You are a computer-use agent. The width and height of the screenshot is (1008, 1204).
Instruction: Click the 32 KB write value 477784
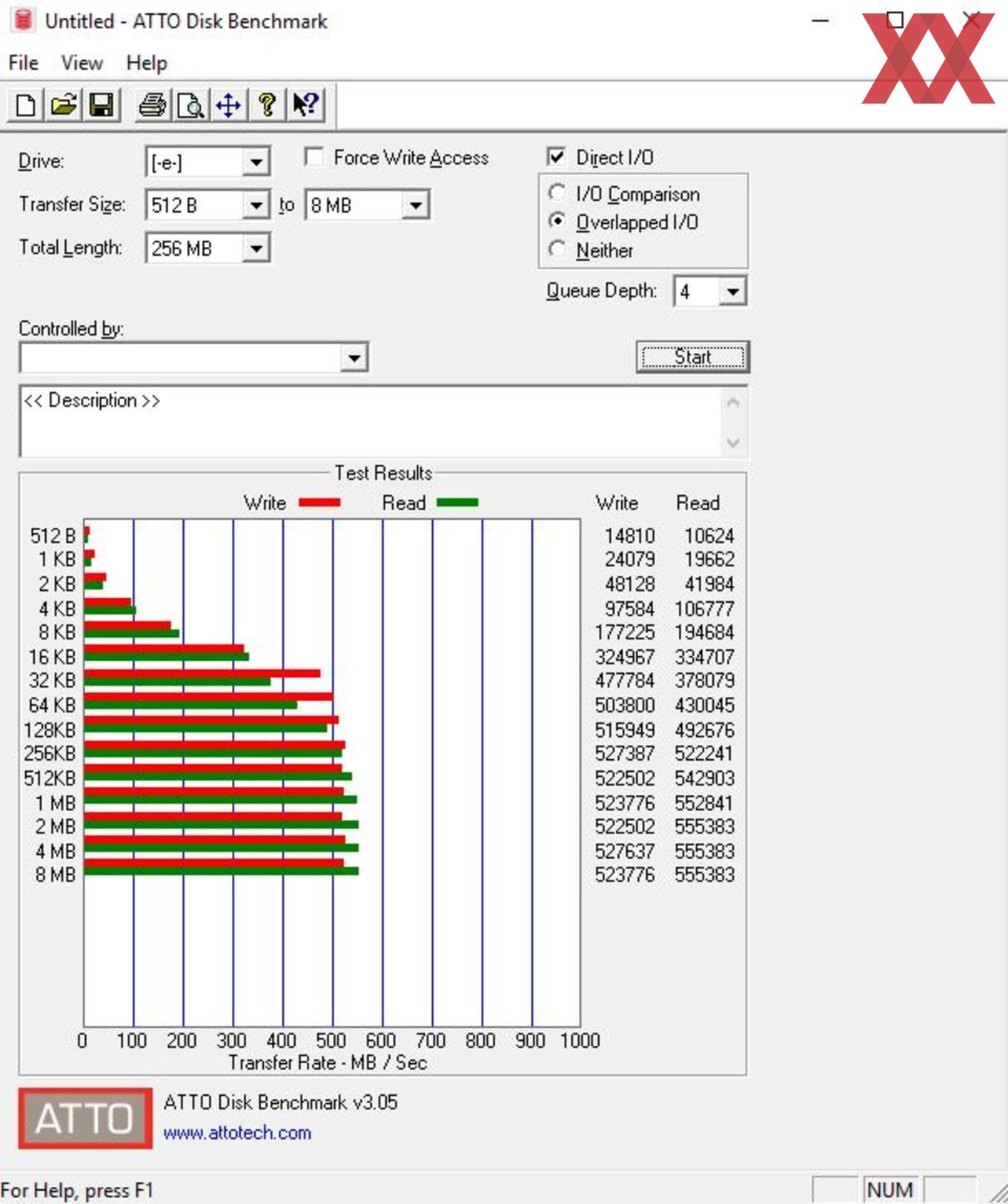pos(625,681)
